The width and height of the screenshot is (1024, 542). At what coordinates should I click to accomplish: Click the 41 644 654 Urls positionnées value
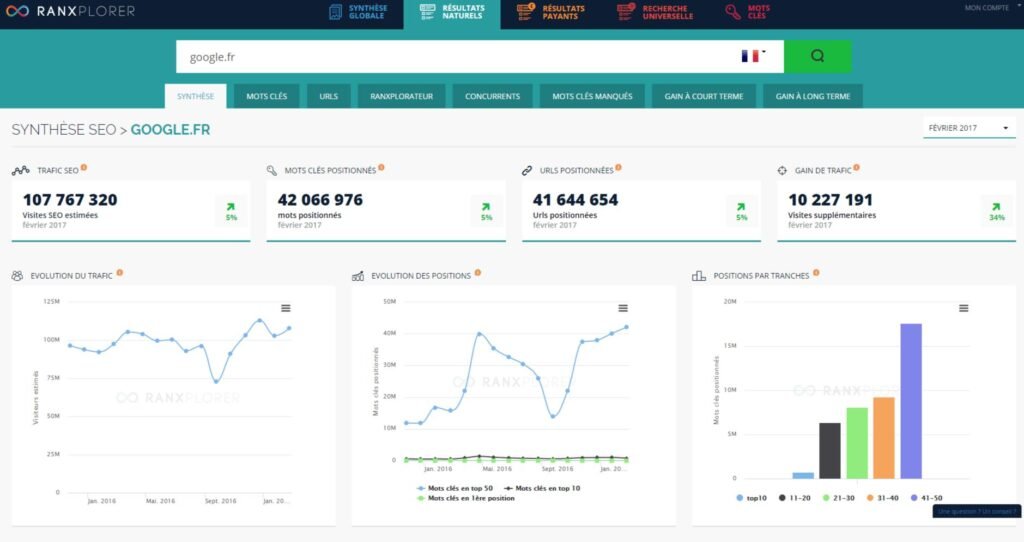pos(575,200)
